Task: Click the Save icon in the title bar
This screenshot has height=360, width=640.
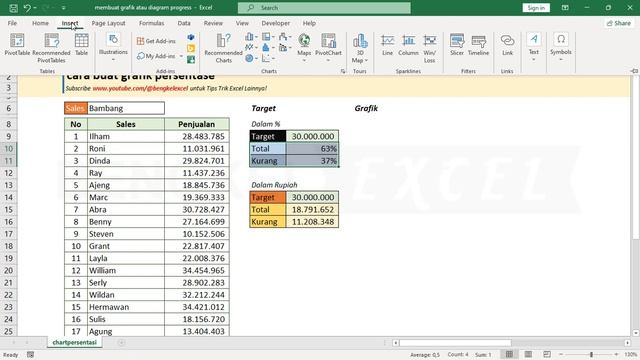Action: tap(13, 8)
